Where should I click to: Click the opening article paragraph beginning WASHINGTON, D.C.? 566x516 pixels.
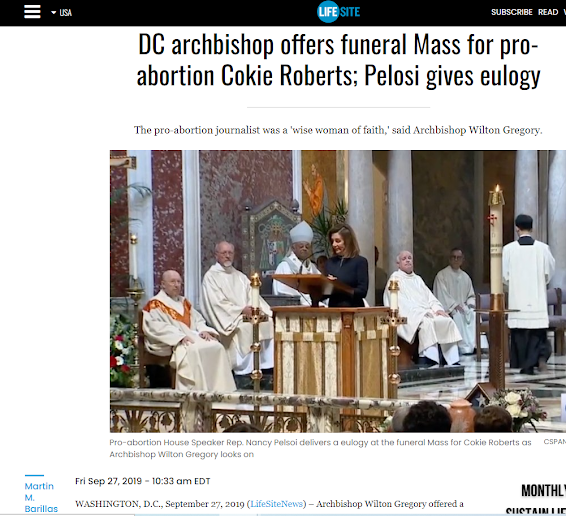click(269, 504)
